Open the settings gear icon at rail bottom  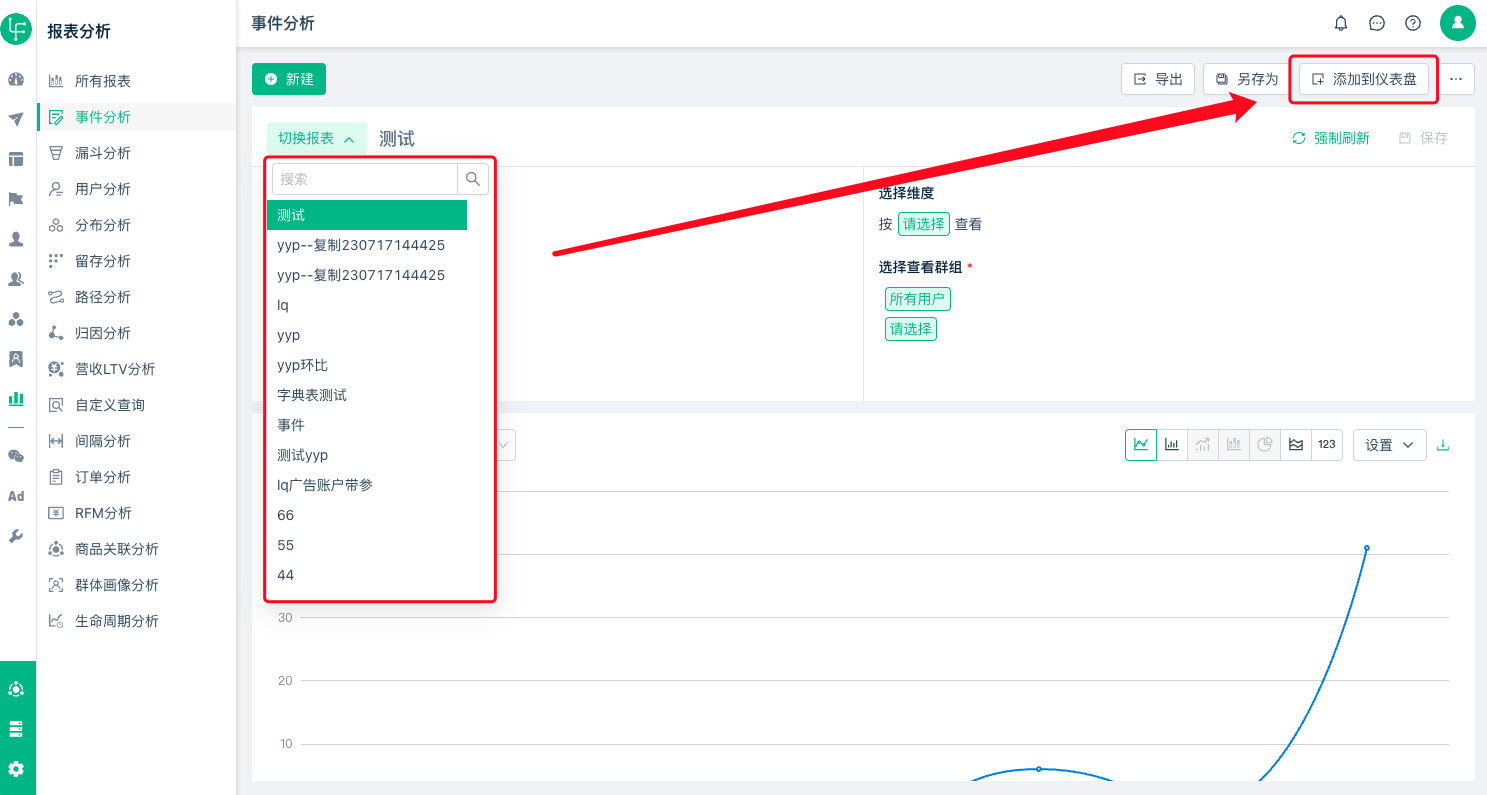[x=16, y=769]
